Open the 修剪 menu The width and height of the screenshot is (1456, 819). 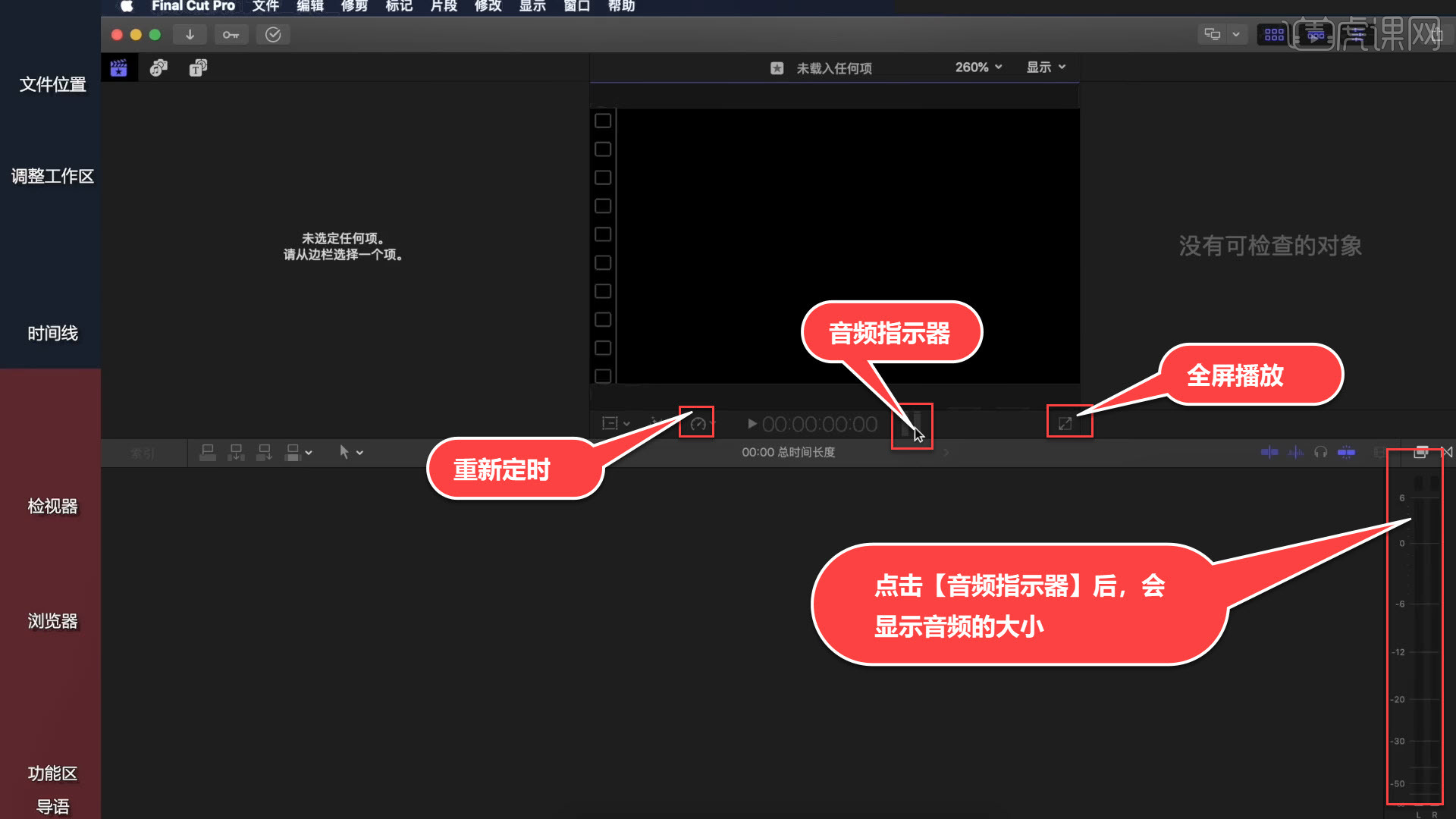(354, 6)
